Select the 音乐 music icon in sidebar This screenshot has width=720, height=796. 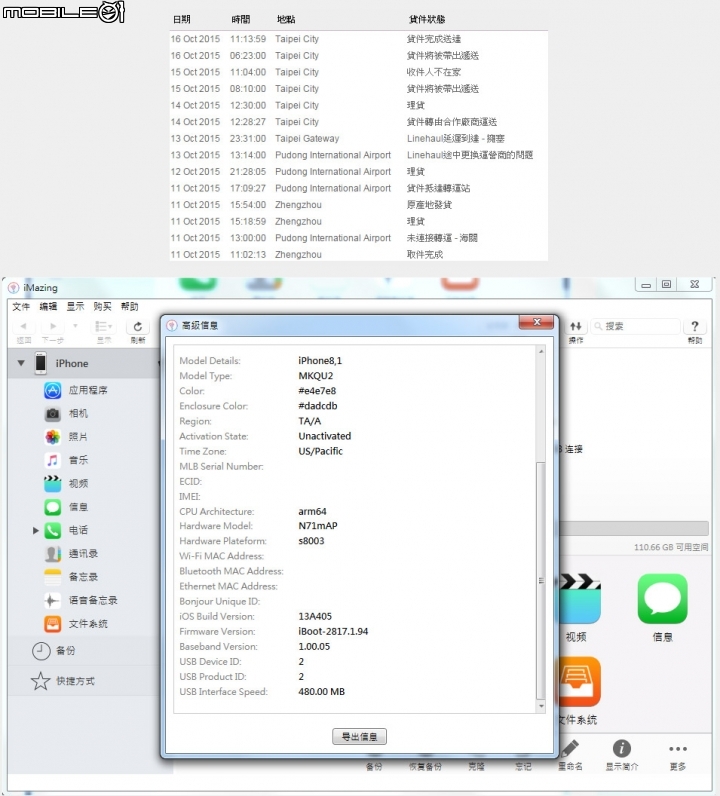pos(52,460)
